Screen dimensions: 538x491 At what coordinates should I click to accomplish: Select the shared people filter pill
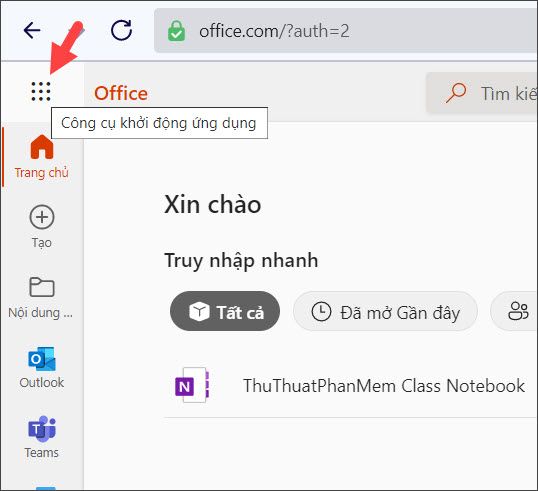pos(514,311)
